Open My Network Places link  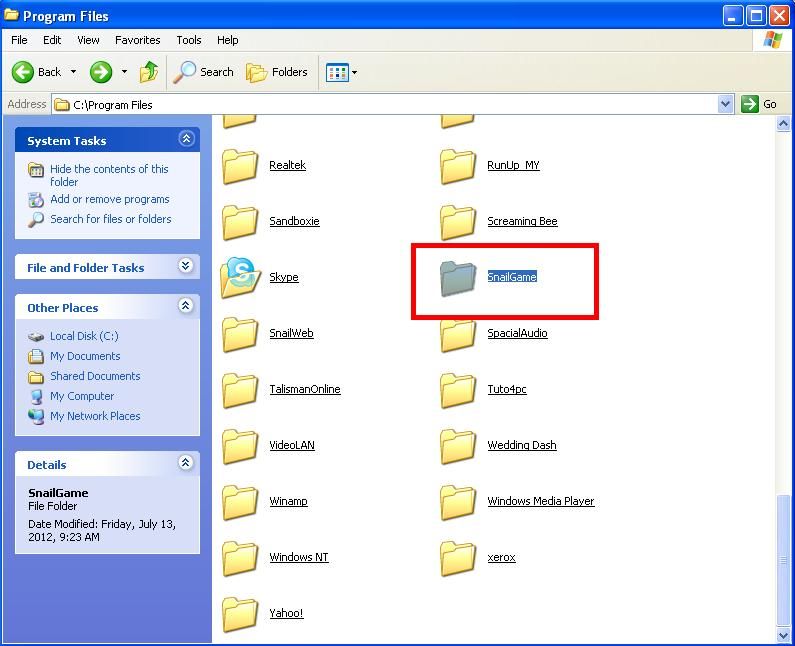point(95,416)
